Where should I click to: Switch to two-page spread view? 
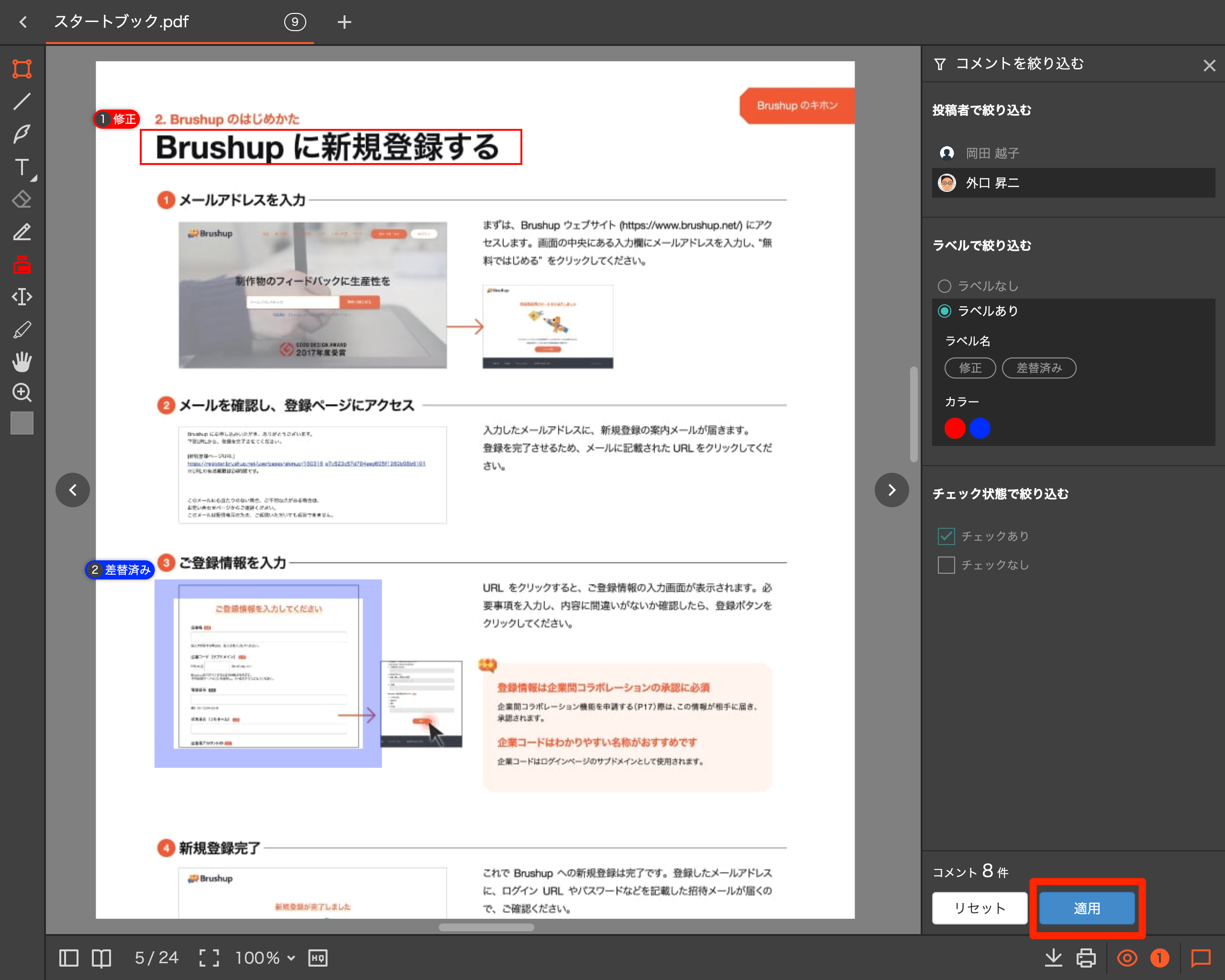(x=101, y=958)
